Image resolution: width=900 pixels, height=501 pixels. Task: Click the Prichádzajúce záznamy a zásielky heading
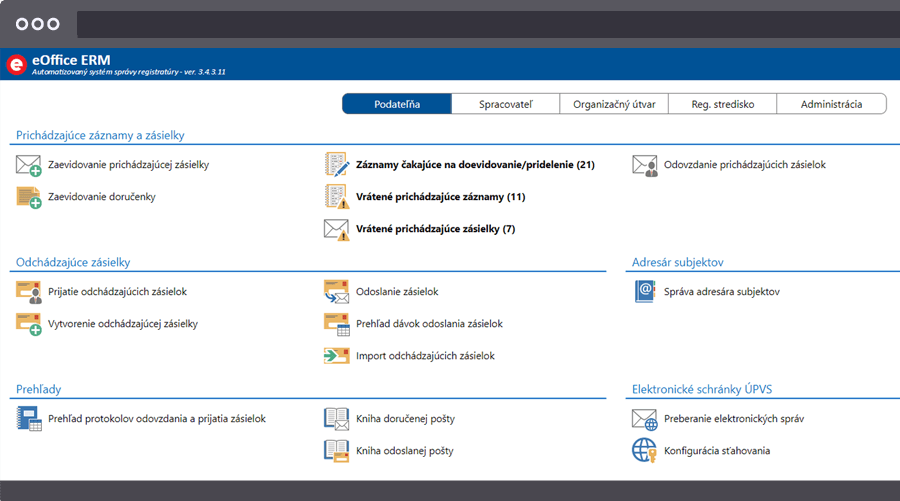click(100, 135)
